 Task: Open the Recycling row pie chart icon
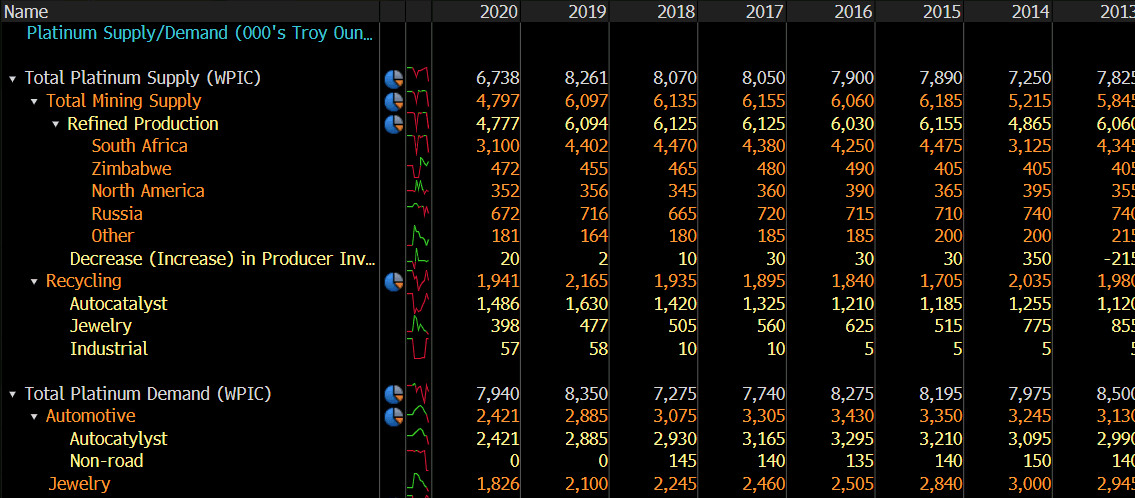(393, 281)
